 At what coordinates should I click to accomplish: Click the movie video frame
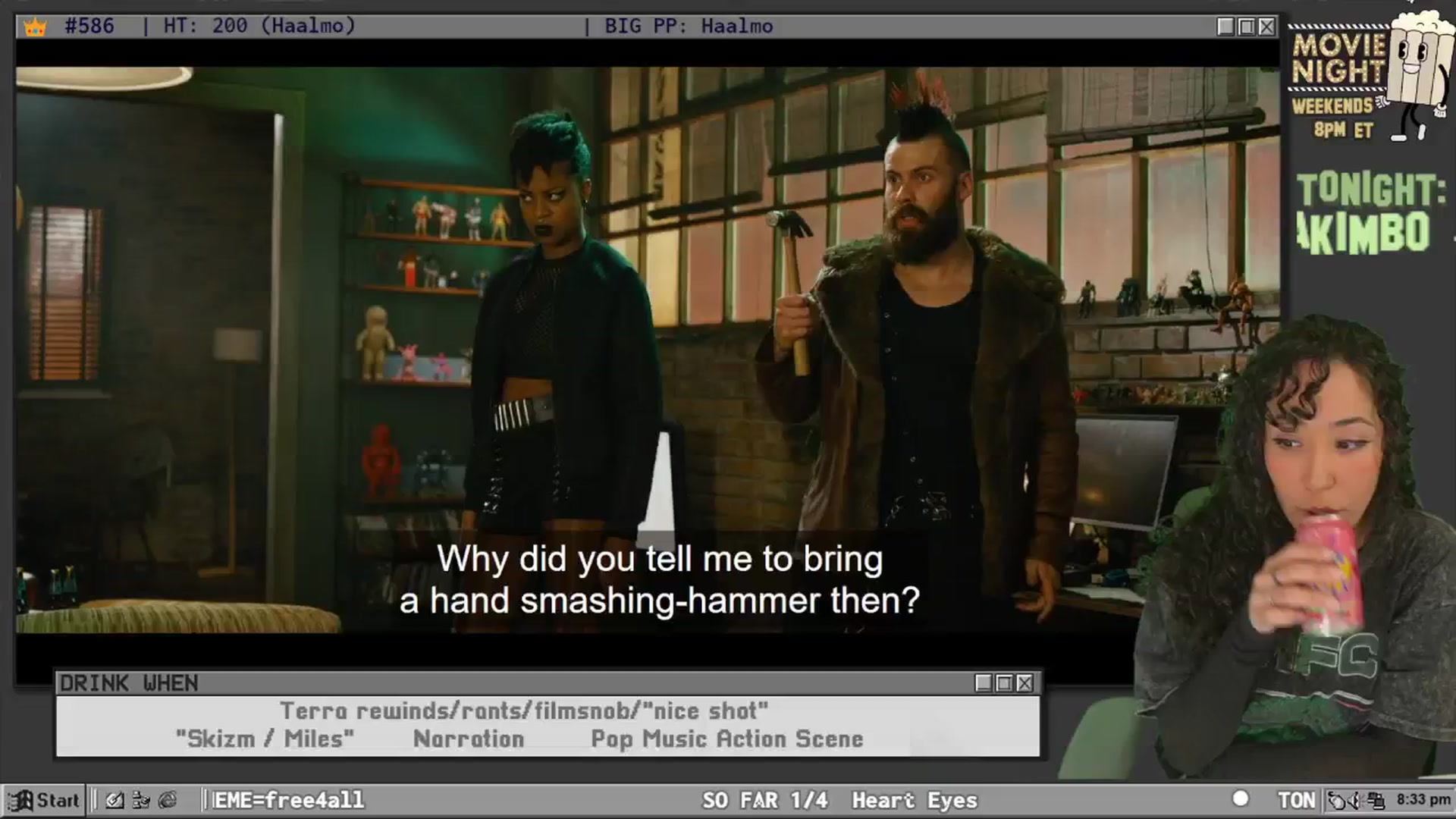pos(648,350)
